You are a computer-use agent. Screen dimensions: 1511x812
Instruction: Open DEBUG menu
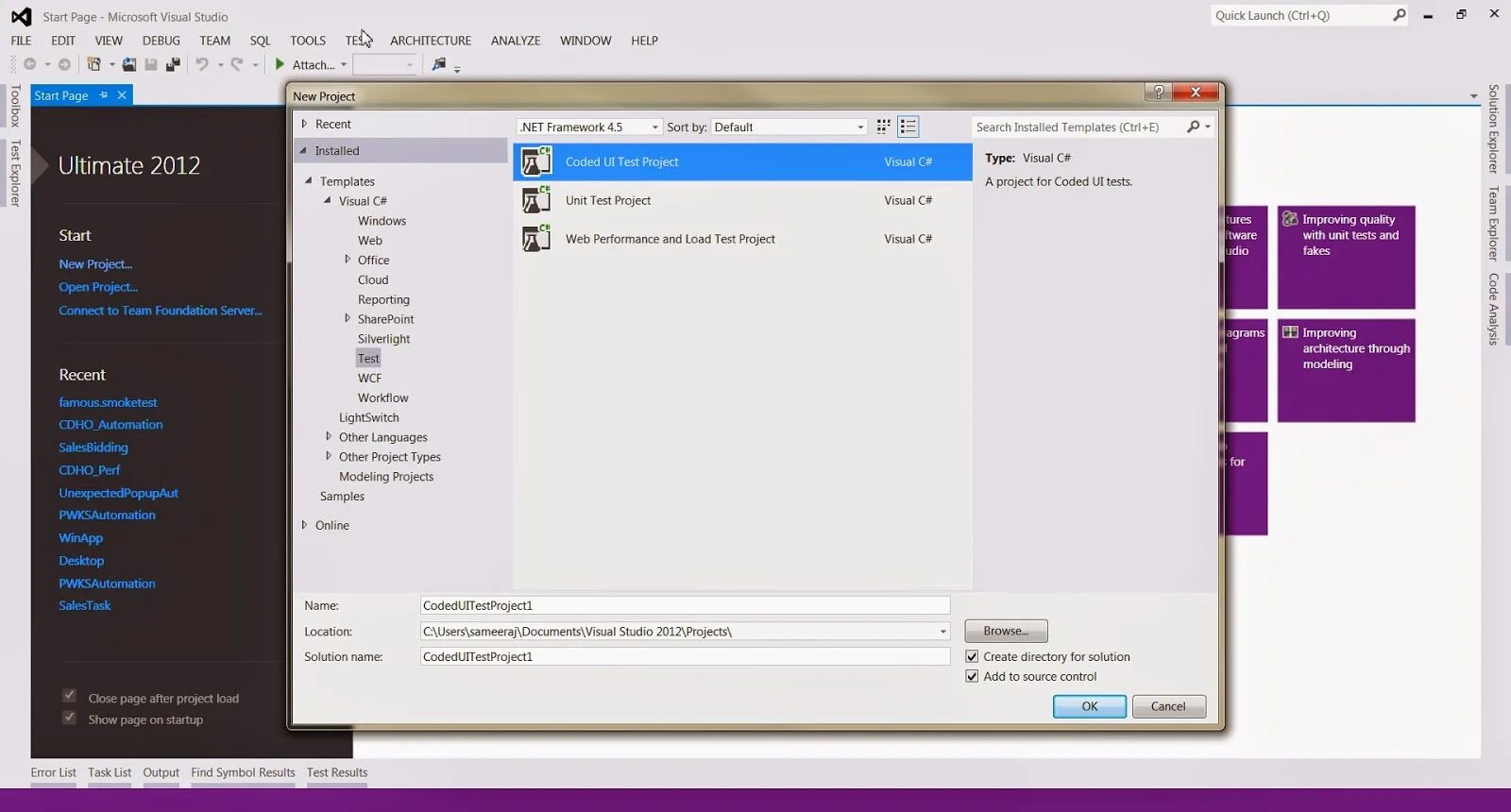click(x=161, y=41)
